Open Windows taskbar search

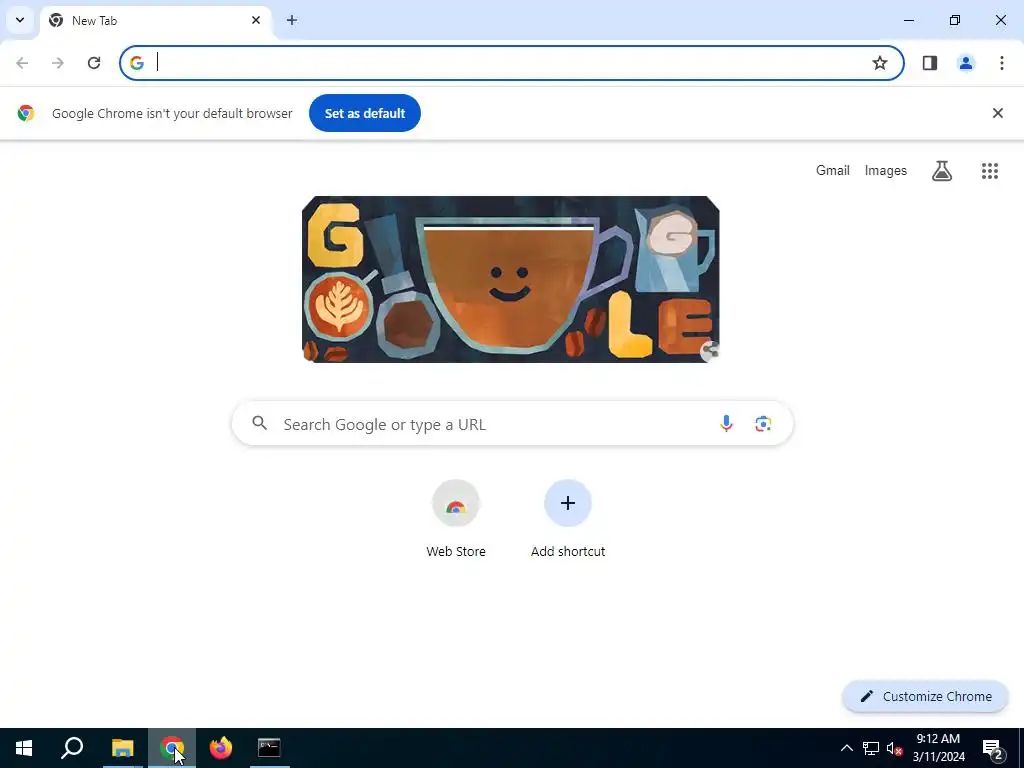tap(72, 748)
